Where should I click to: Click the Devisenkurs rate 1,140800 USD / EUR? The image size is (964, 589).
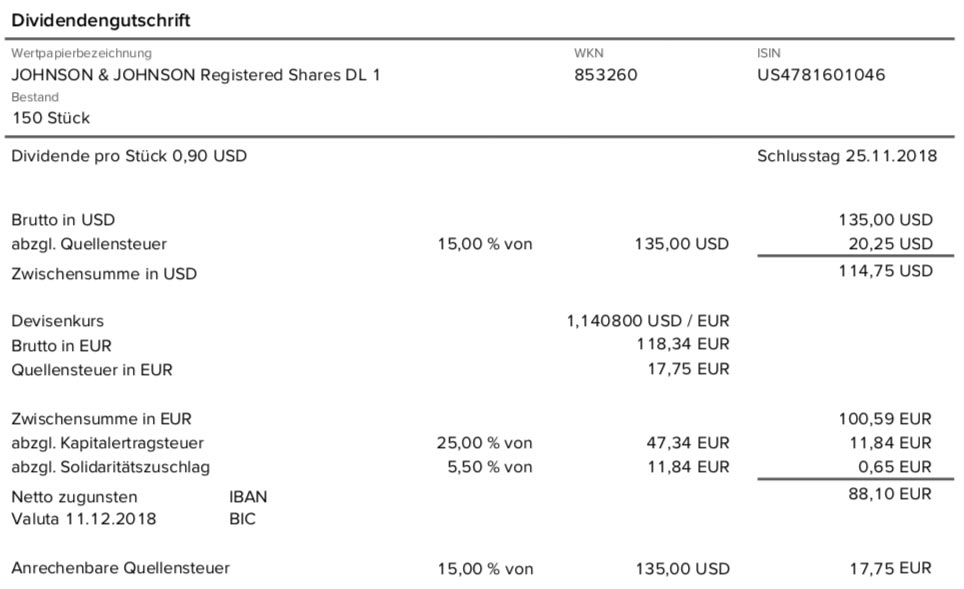pyautogui.click(x=648, y=321)
